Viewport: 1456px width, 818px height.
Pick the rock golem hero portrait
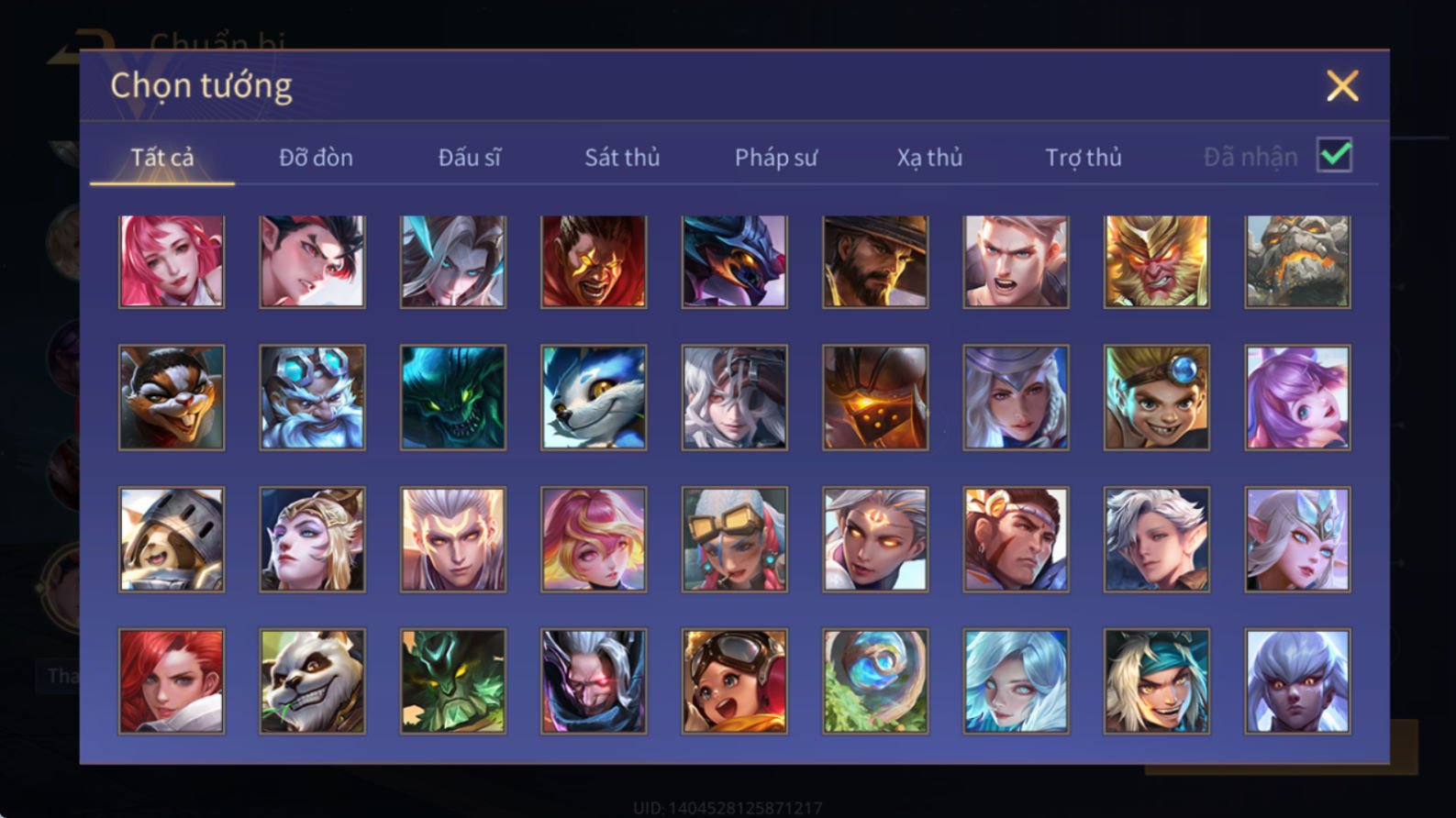click(x=1297, y=261)
